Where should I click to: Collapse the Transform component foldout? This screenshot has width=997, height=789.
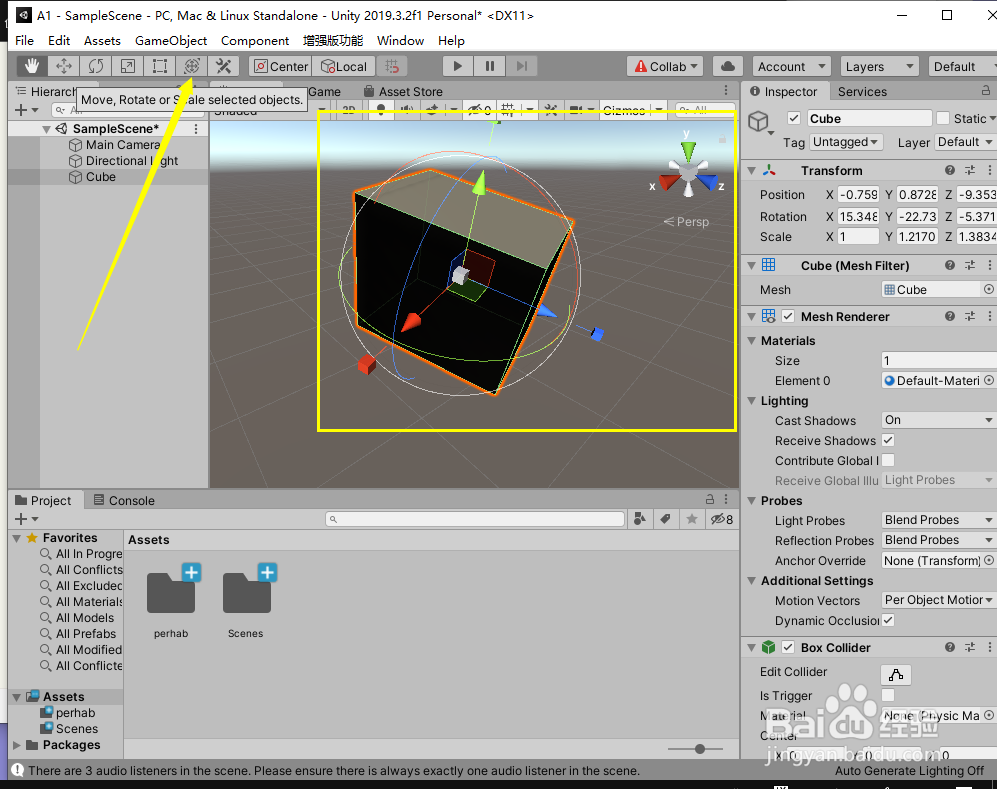(x=752, y=170)
